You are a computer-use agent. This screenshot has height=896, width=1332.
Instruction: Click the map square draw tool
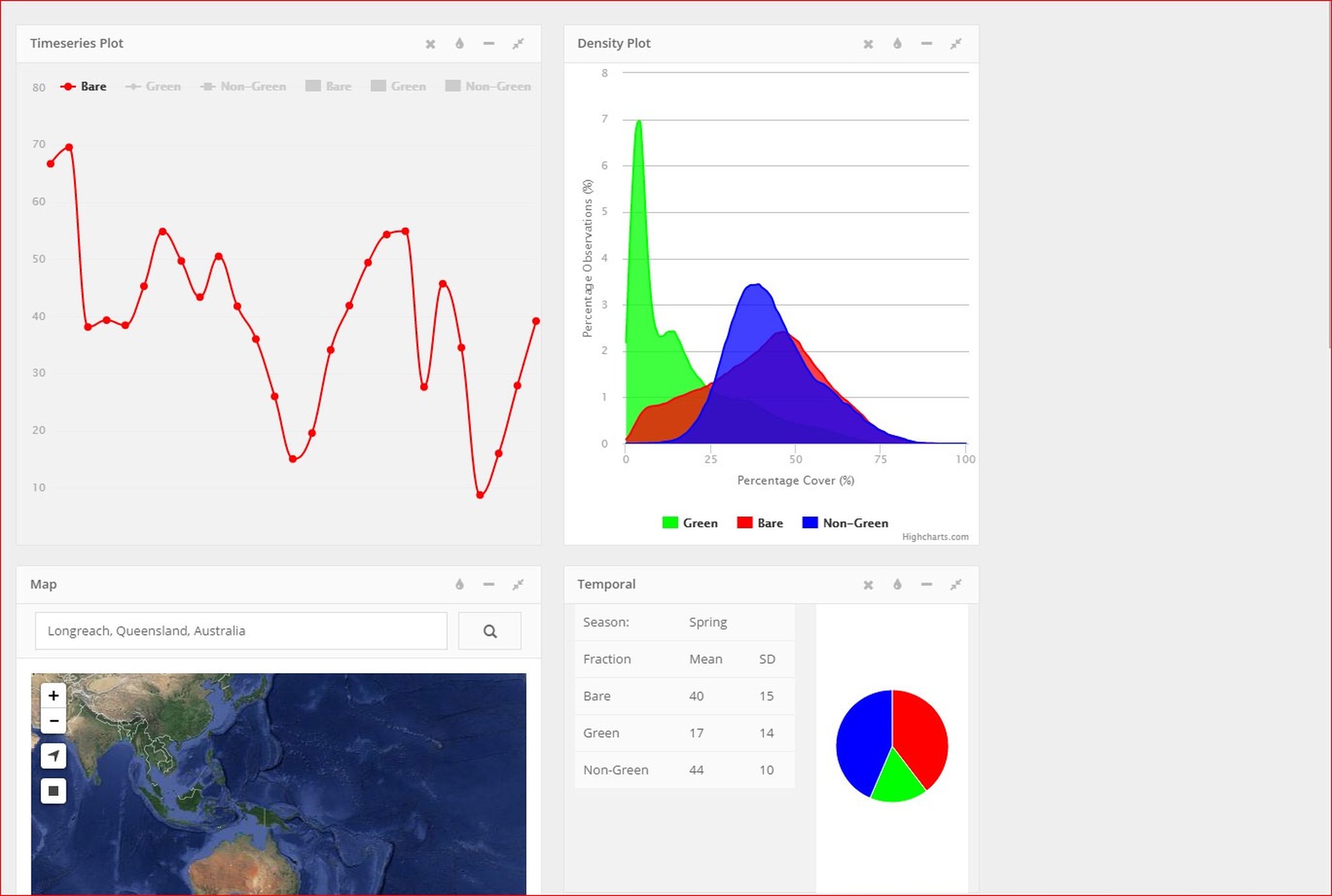[x=53, y=791]
